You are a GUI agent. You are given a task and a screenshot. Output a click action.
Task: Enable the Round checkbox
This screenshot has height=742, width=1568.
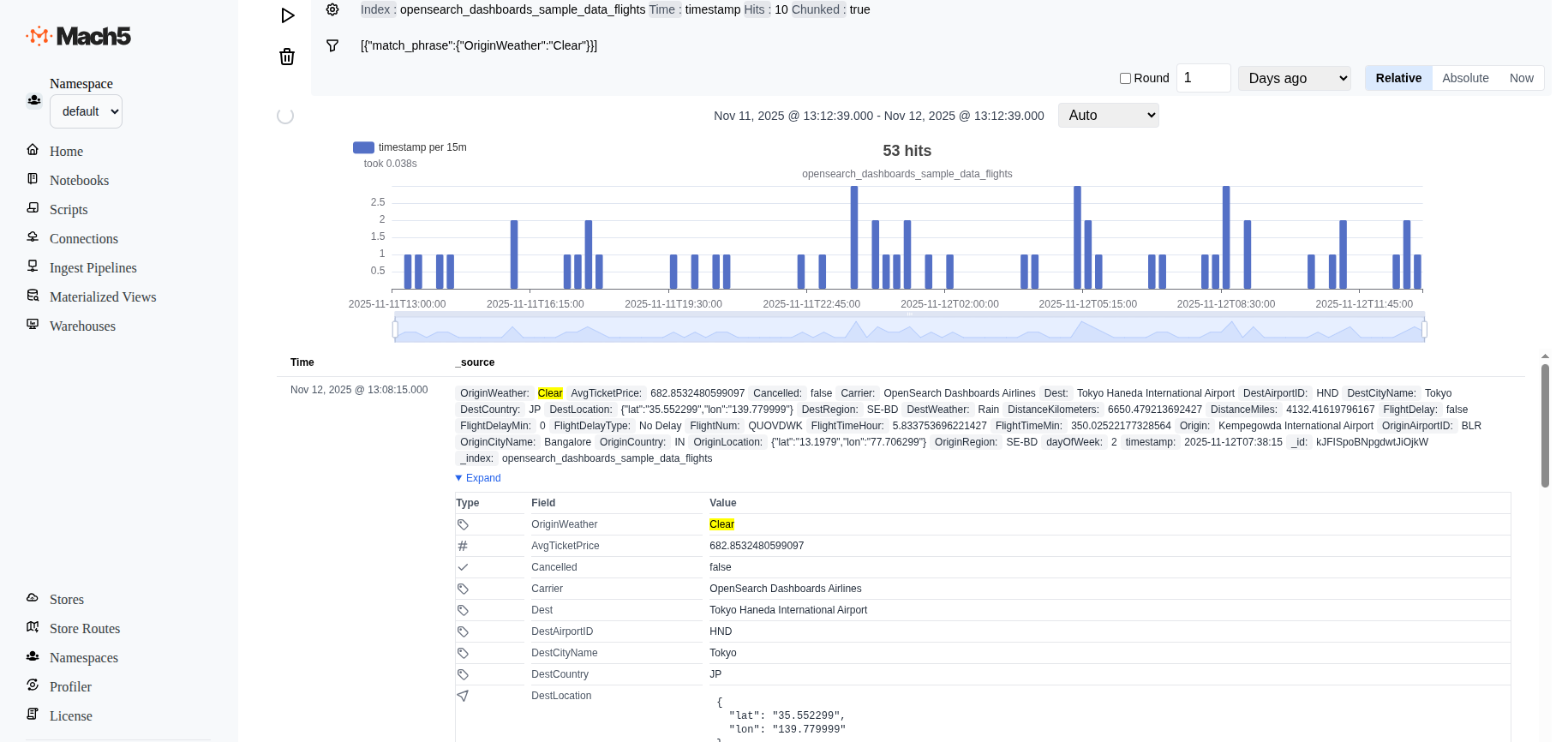(1125, 78)
